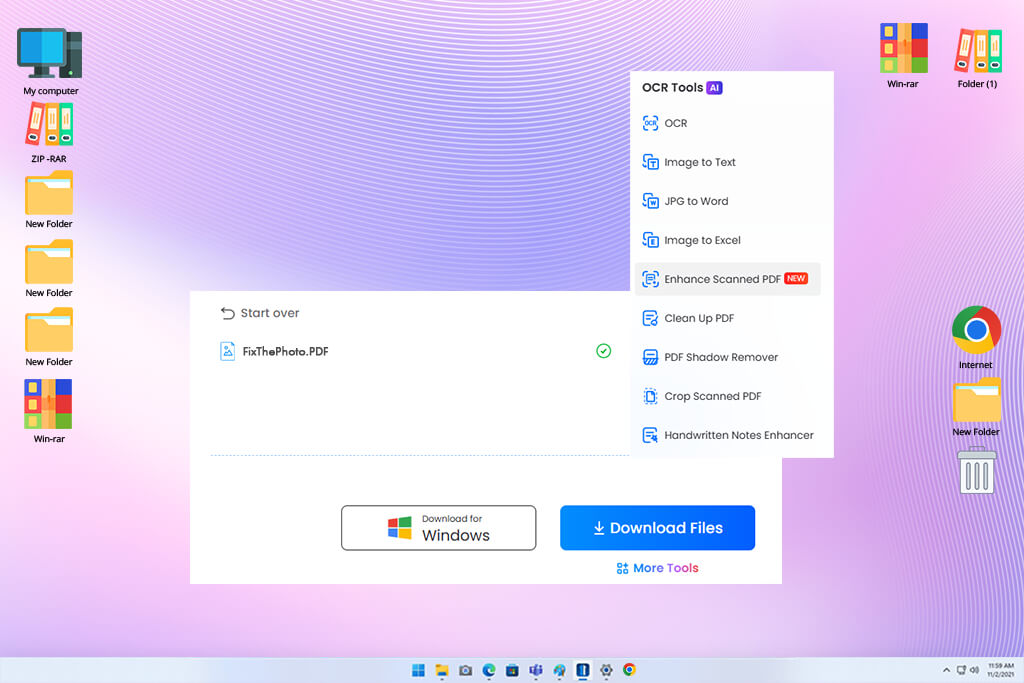Show hidden tray icons chevron
Screen dimensions: 1024x683
(946, 670)
